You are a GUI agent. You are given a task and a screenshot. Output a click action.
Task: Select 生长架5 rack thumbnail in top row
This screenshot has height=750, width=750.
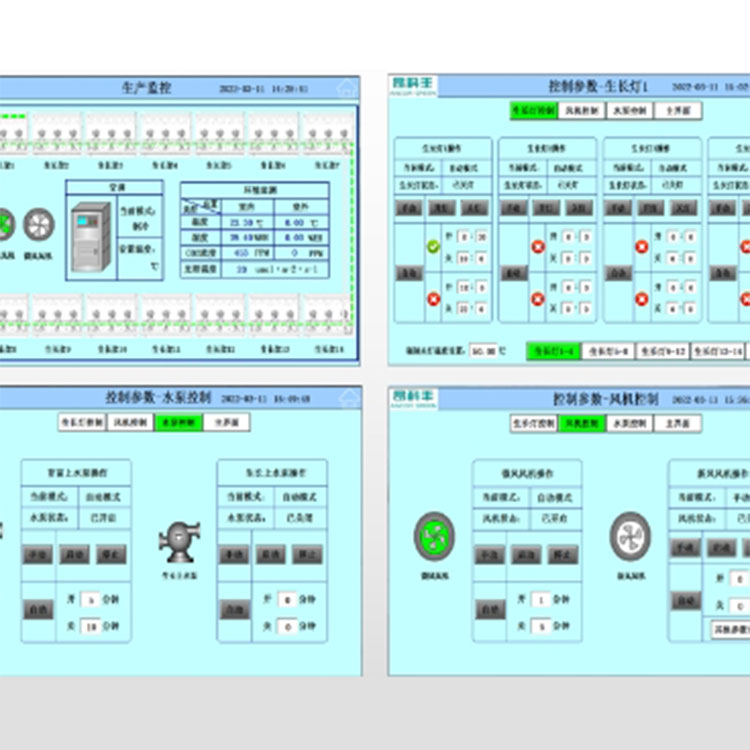coord(219,132)
